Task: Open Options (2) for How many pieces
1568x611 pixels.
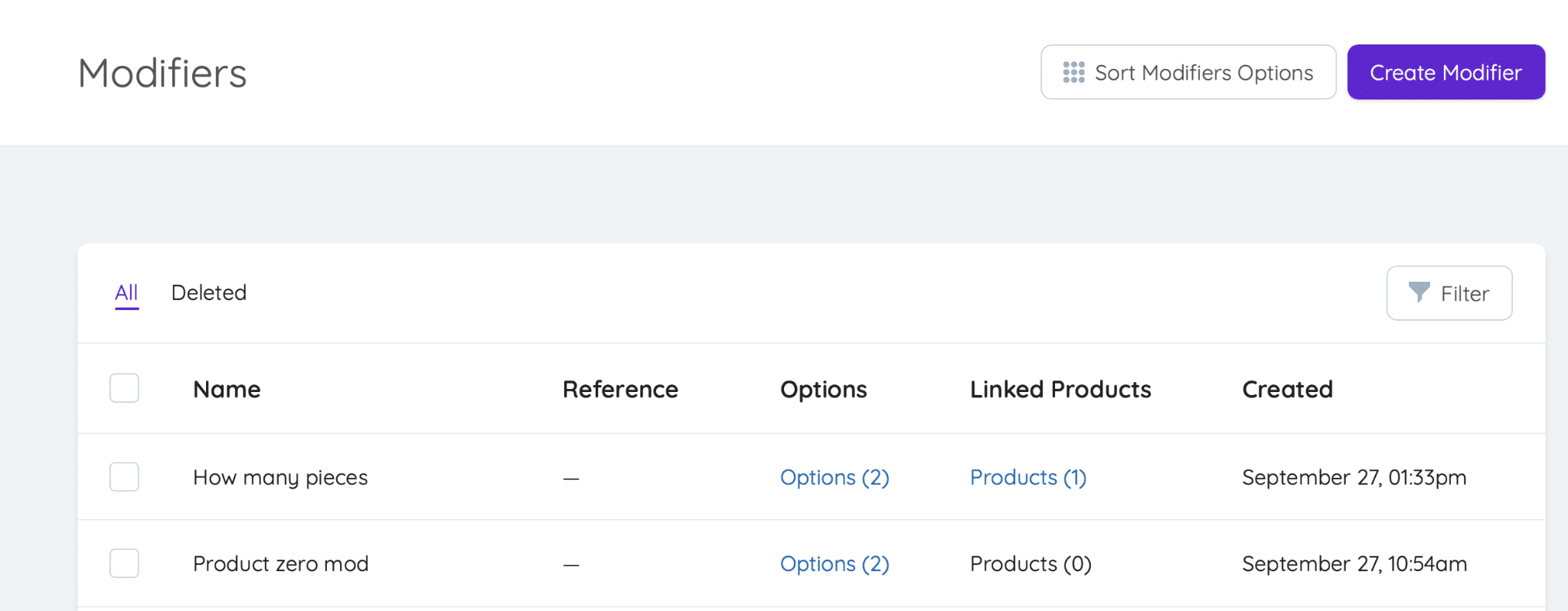Action: (834, 477)
